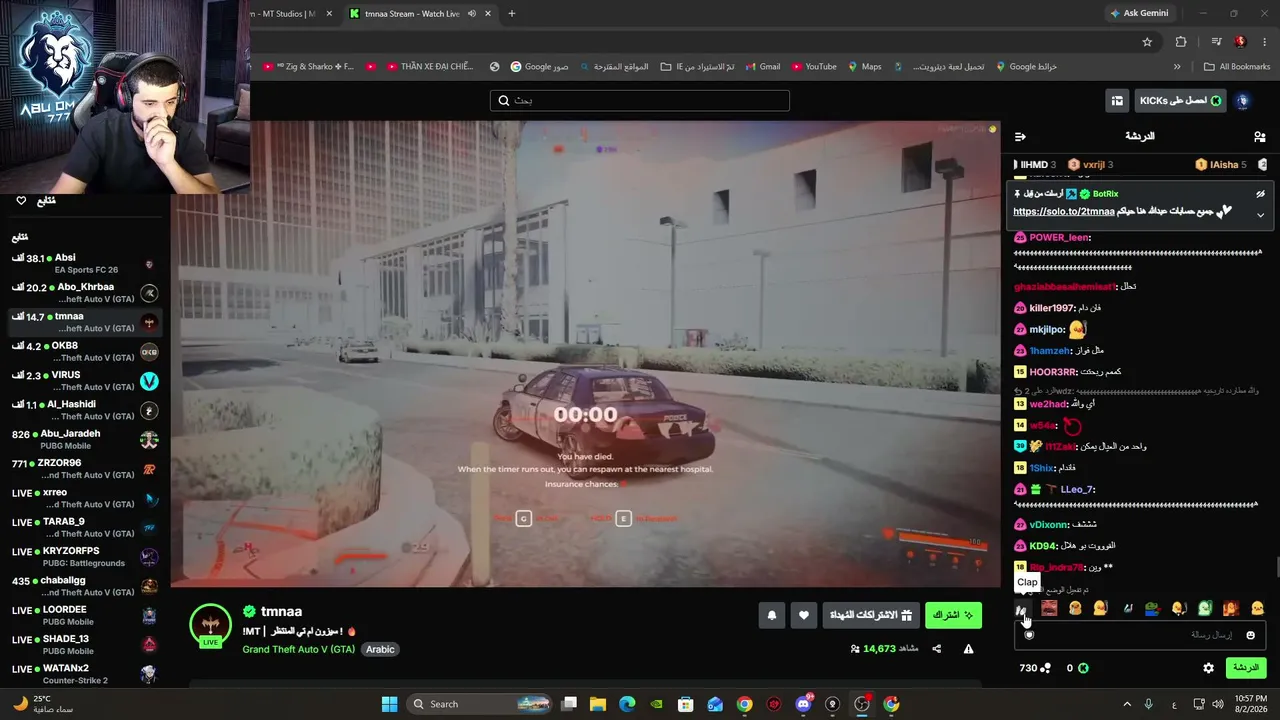
Task: Share the stream using the share icon
Action: [937, 649]
